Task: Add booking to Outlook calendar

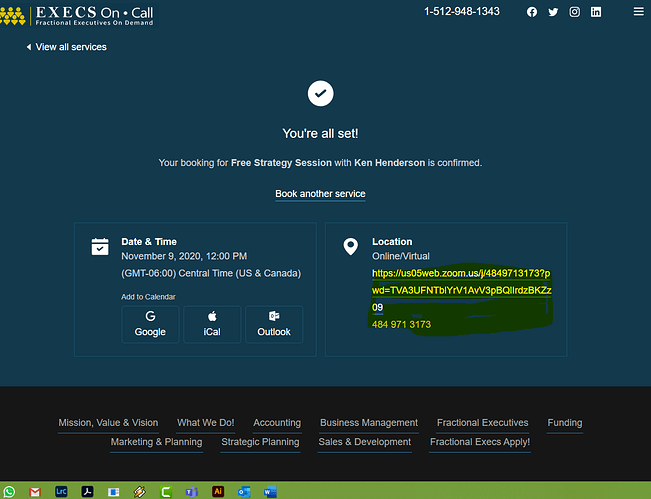Action: coord(274,324)
